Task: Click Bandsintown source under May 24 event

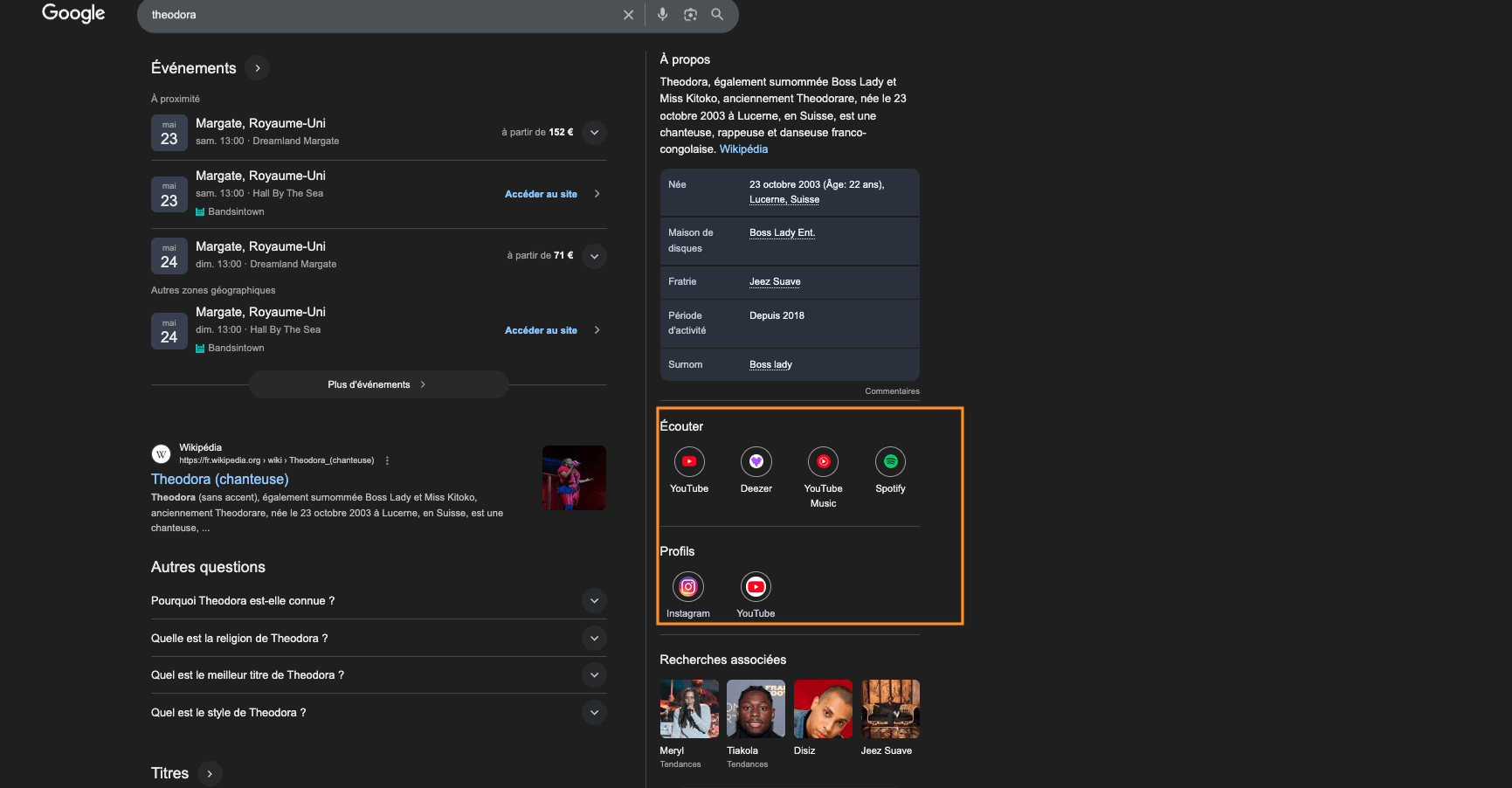Action: (231, 348)
